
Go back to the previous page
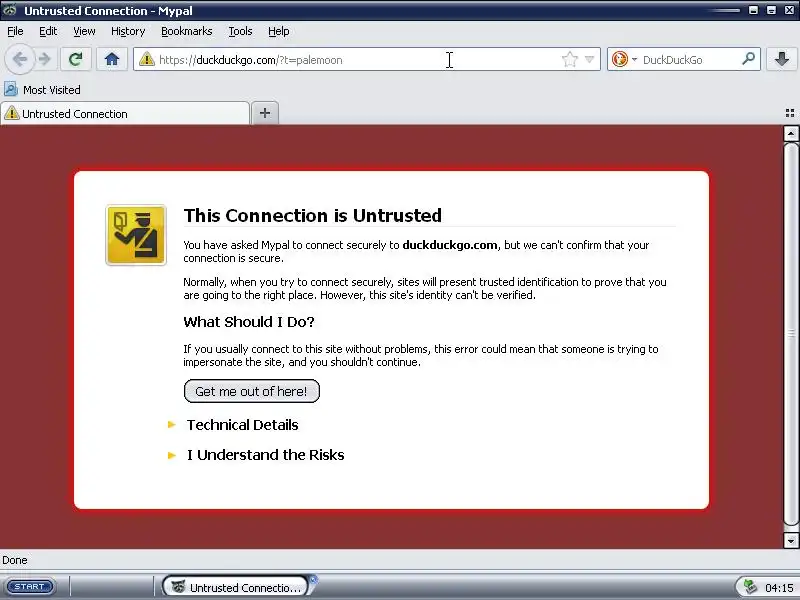click(19, 59)
